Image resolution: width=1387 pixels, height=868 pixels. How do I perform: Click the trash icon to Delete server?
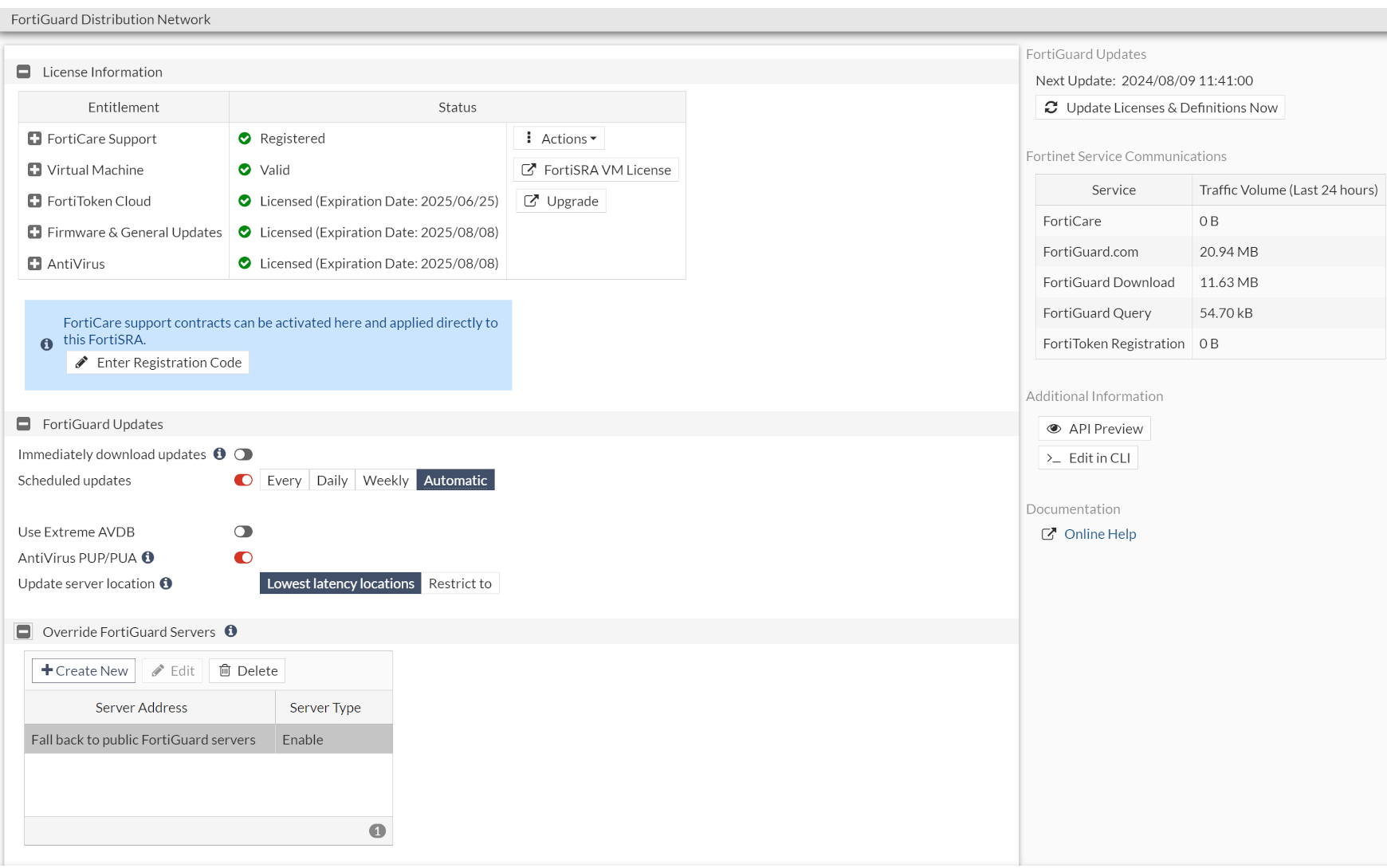pyautogui.click(x=225, y=671)
